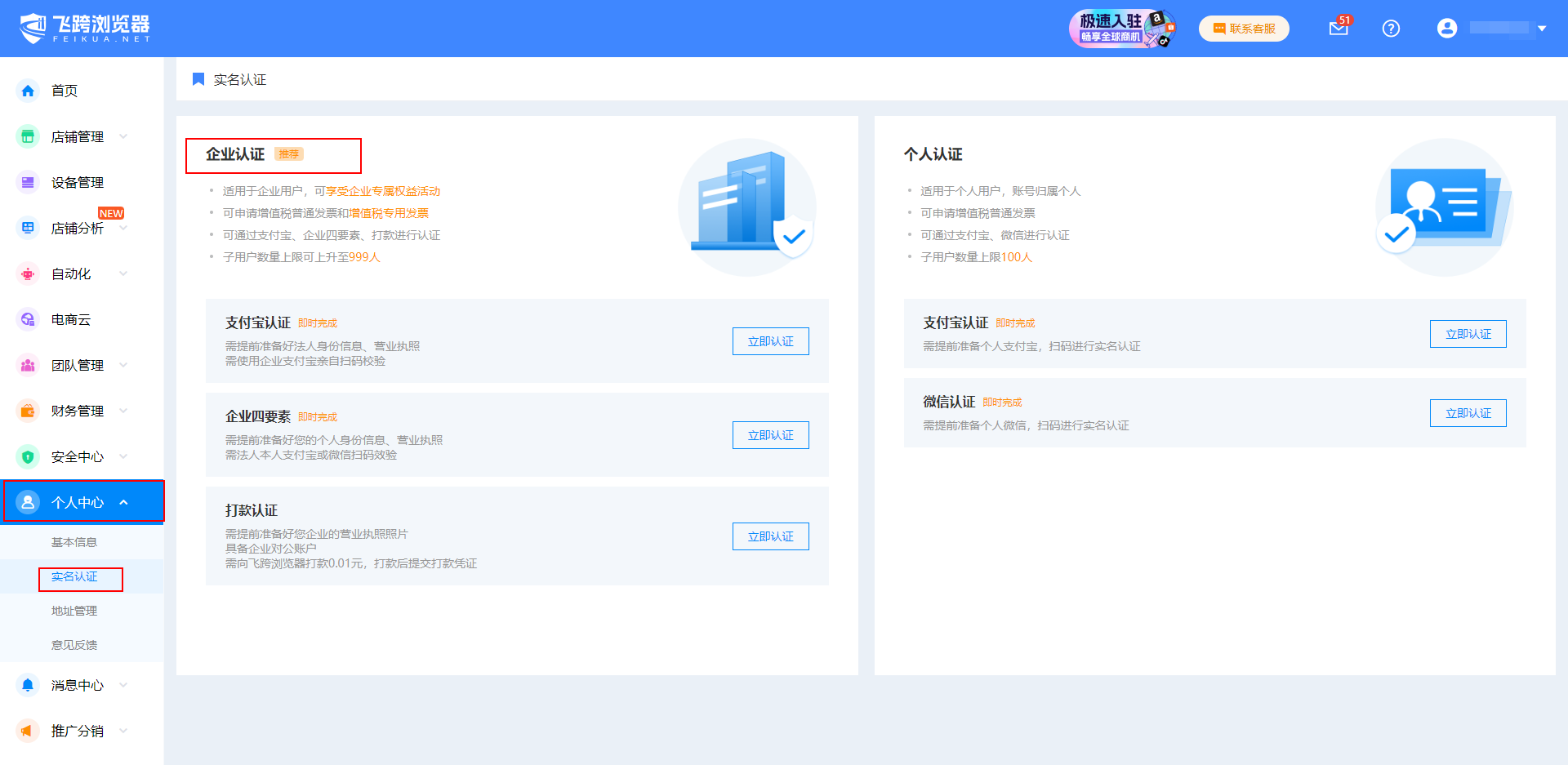This screenshot has width=1568, height=765.
Task: Click the 首页 home icon
Action: coord(28,91)
